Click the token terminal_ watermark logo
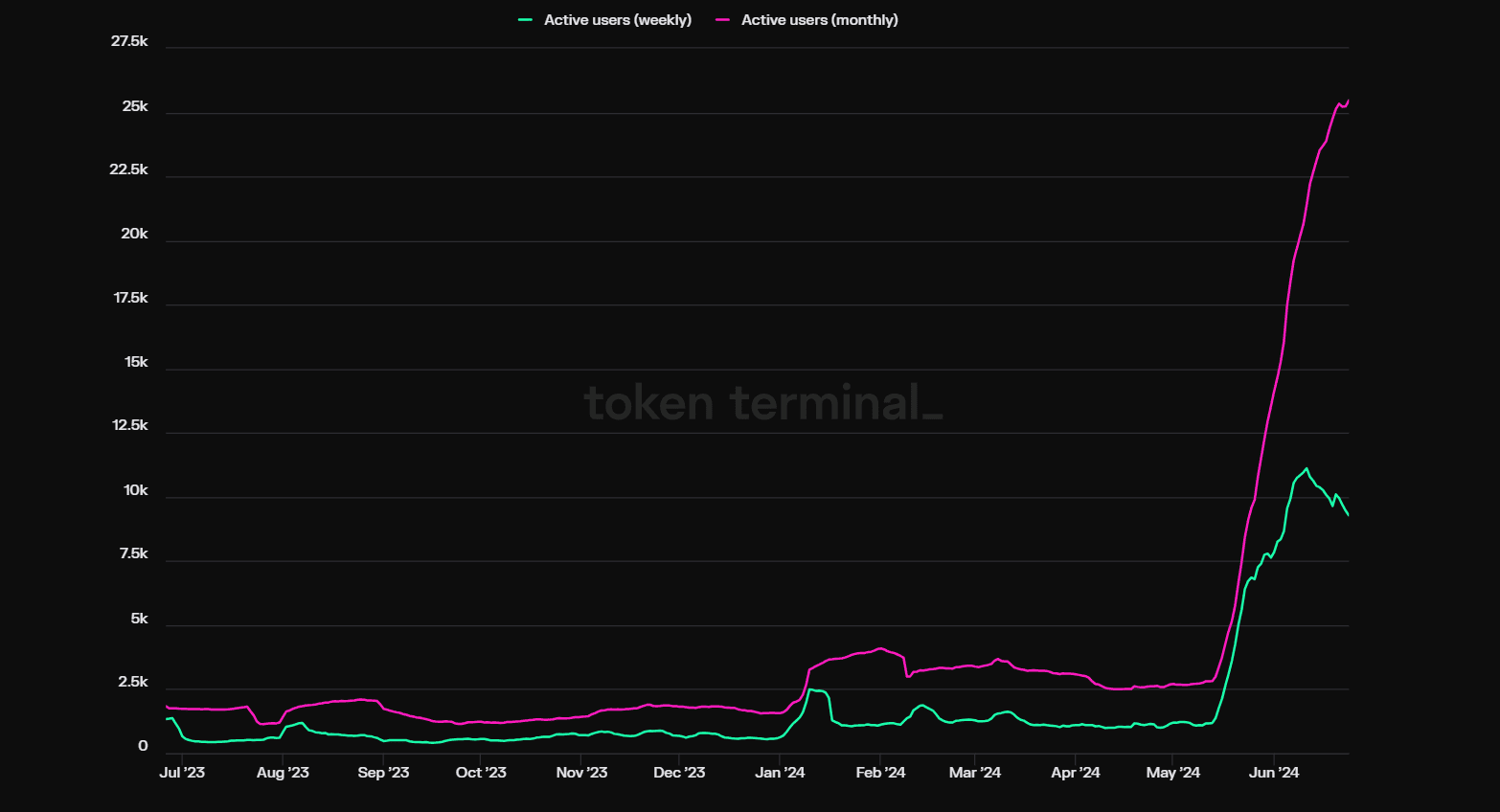This screenshot has width=1500, height=812. (x=761, y=403)
